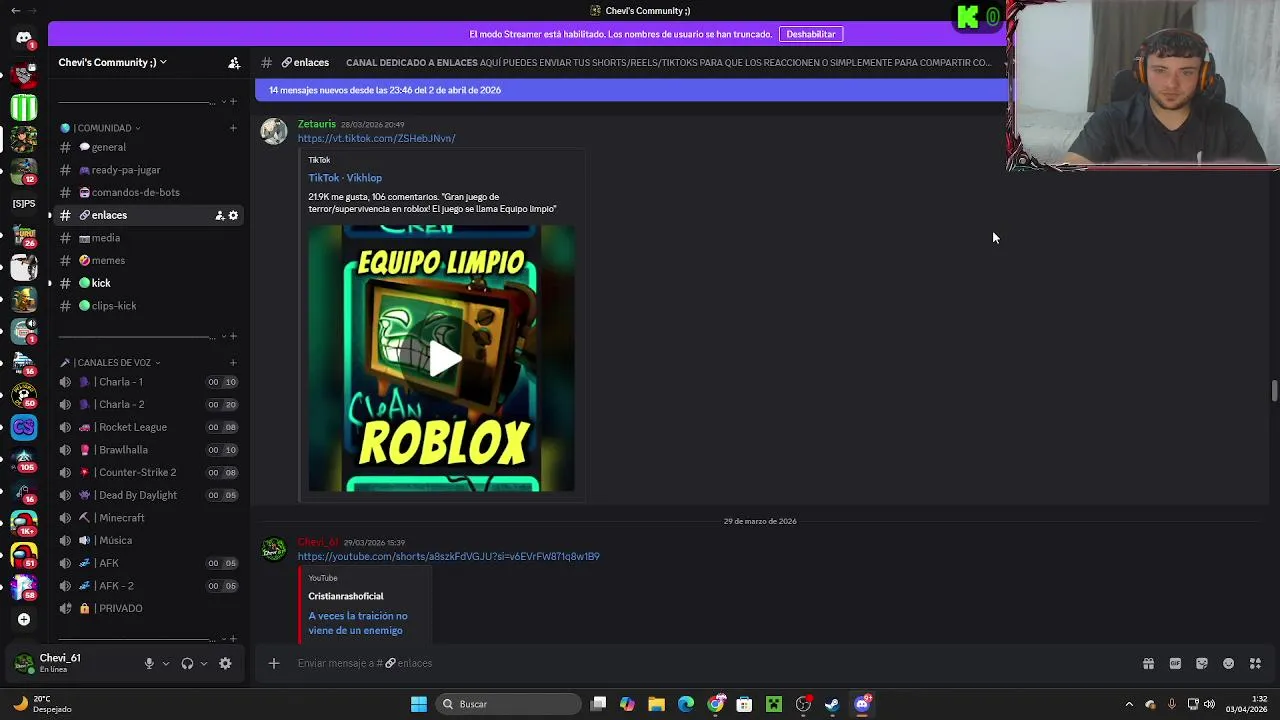The width and height of the screenshot is (1280, 720).
Task: Switch to the general channel
Action: [x=148, y=147]
